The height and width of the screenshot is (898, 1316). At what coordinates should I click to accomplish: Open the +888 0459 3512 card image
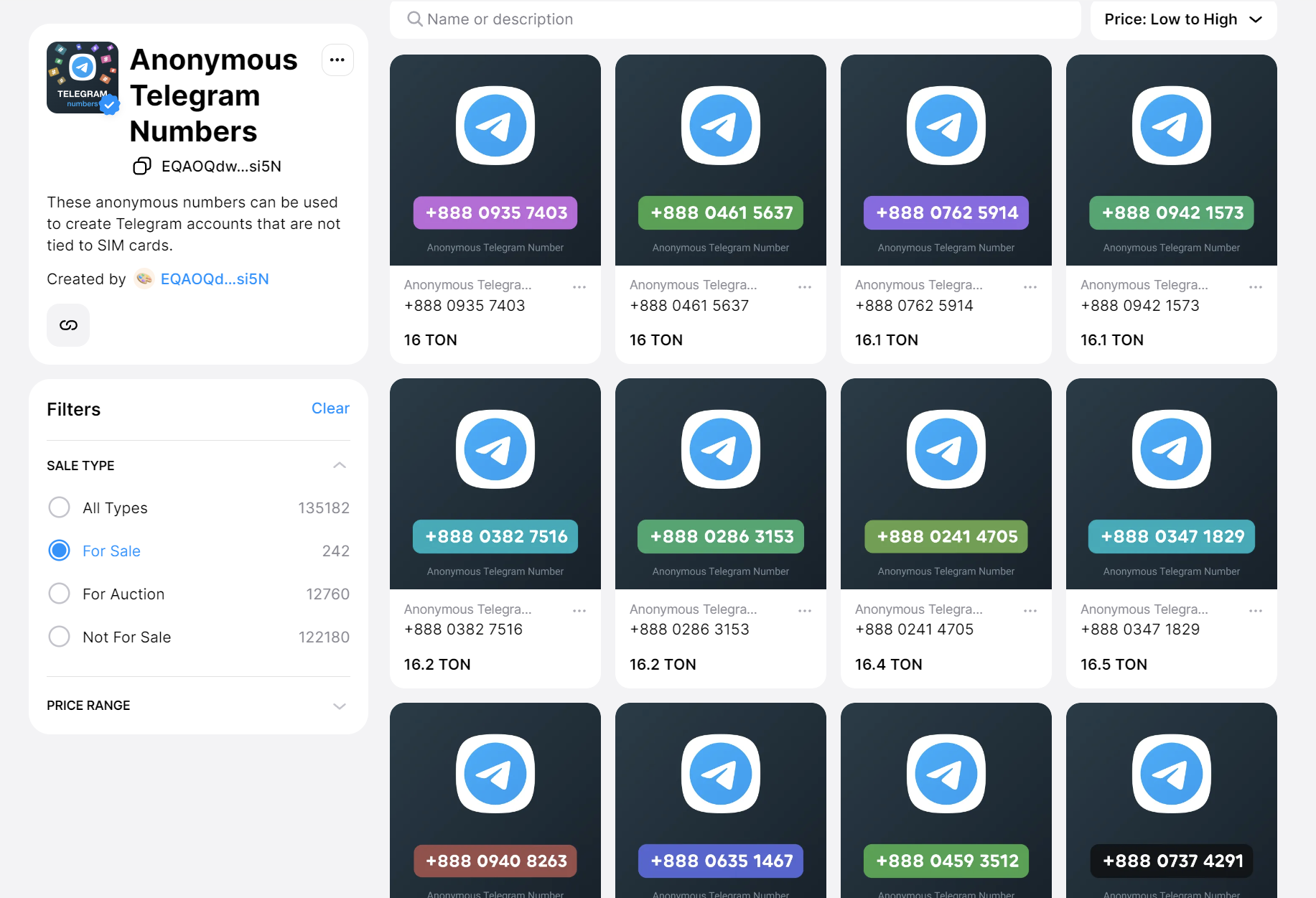[946, 800]
